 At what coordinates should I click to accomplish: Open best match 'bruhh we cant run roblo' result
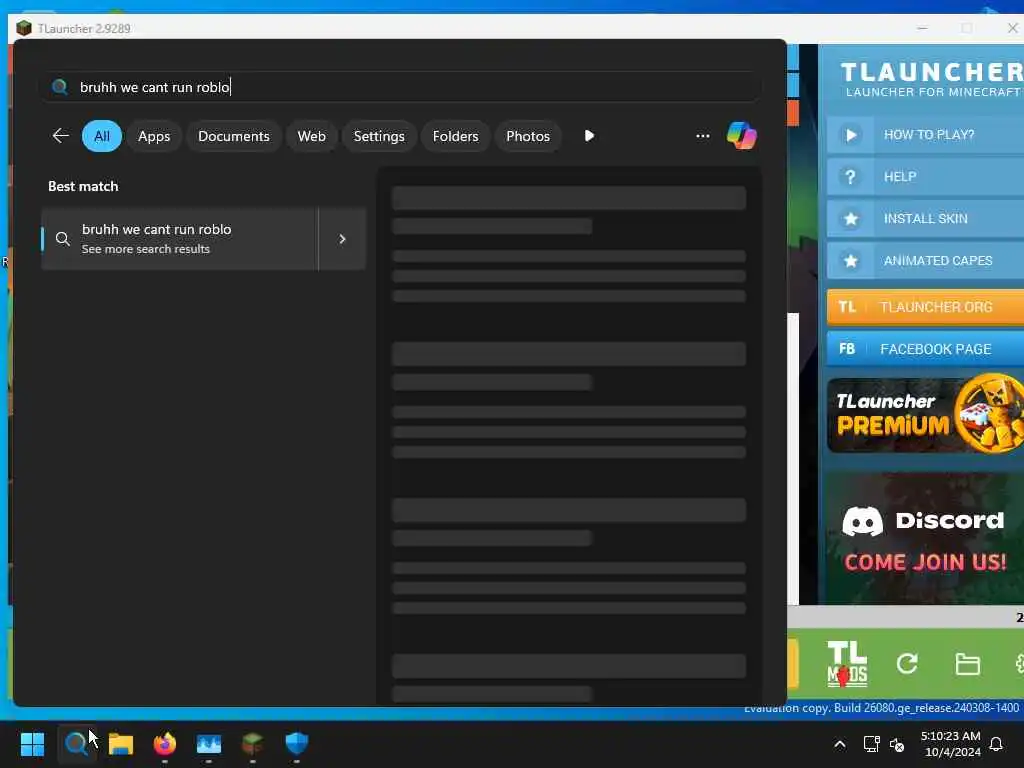pos(180,239)
